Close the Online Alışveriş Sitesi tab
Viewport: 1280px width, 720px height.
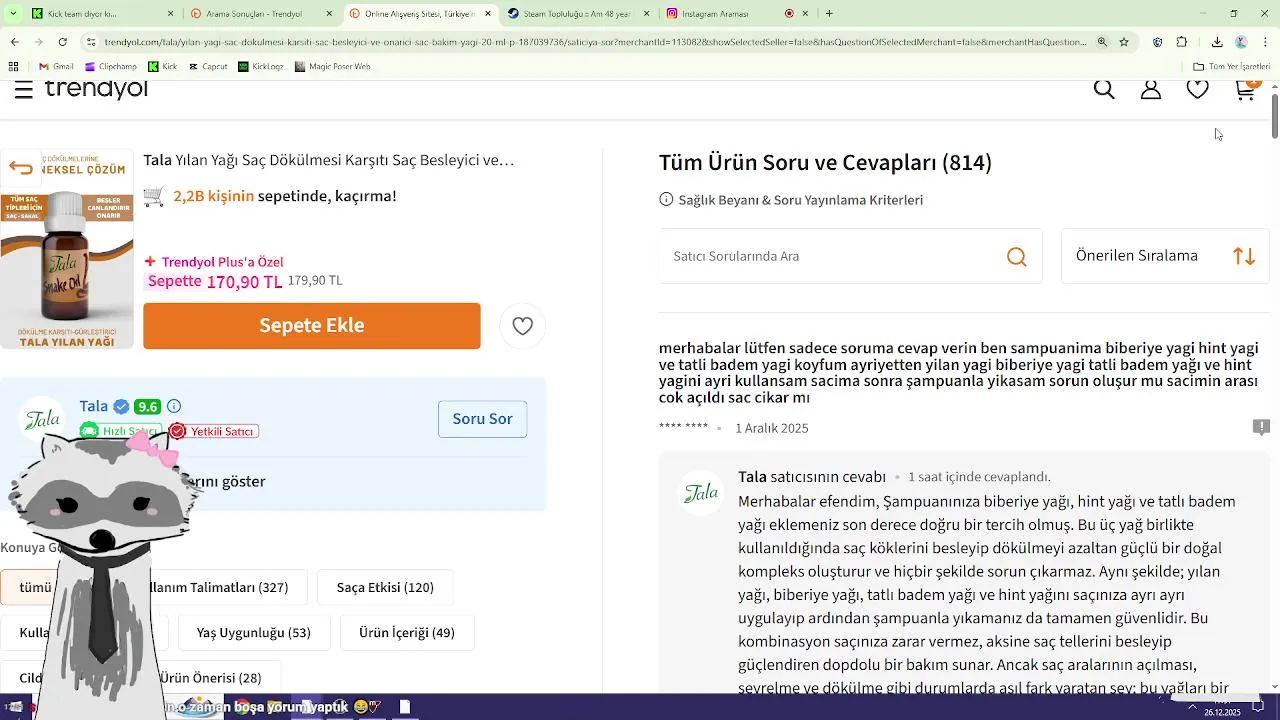[488, 13]
